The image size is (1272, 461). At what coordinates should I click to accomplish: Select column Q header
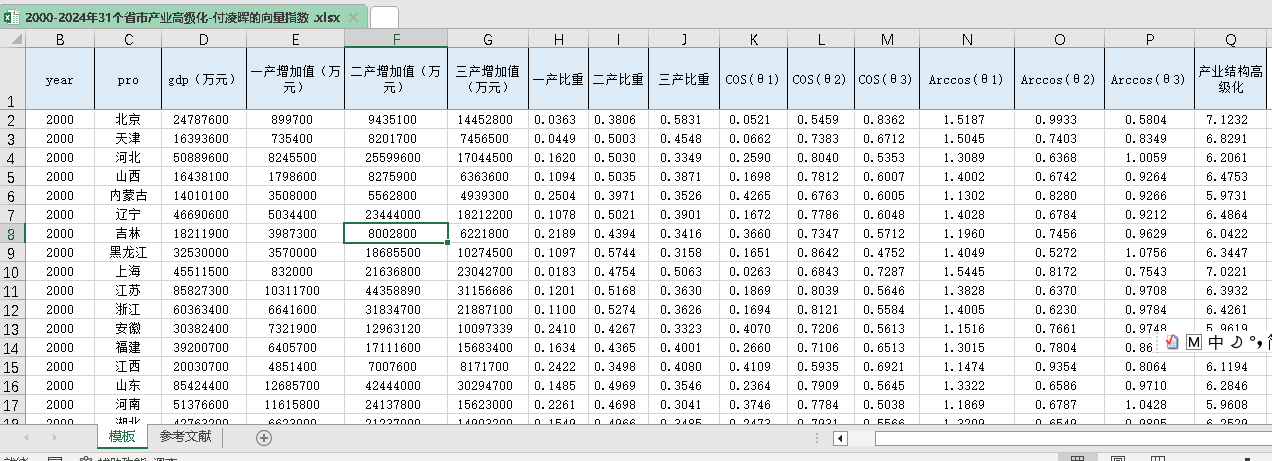(x=1230, y=39)
